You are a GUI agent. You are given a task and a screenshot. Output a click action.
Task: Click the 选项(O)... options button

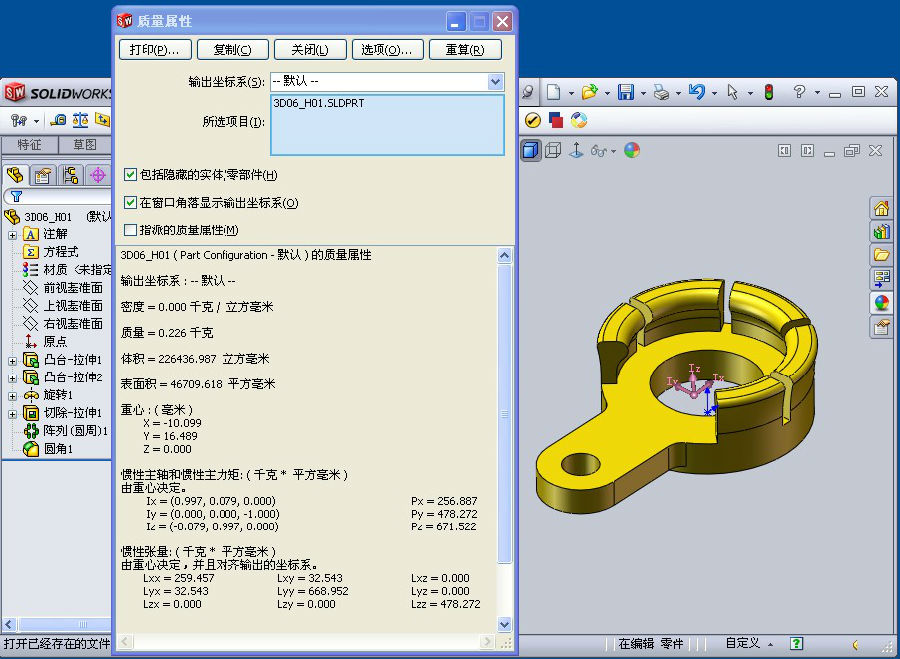387,50
